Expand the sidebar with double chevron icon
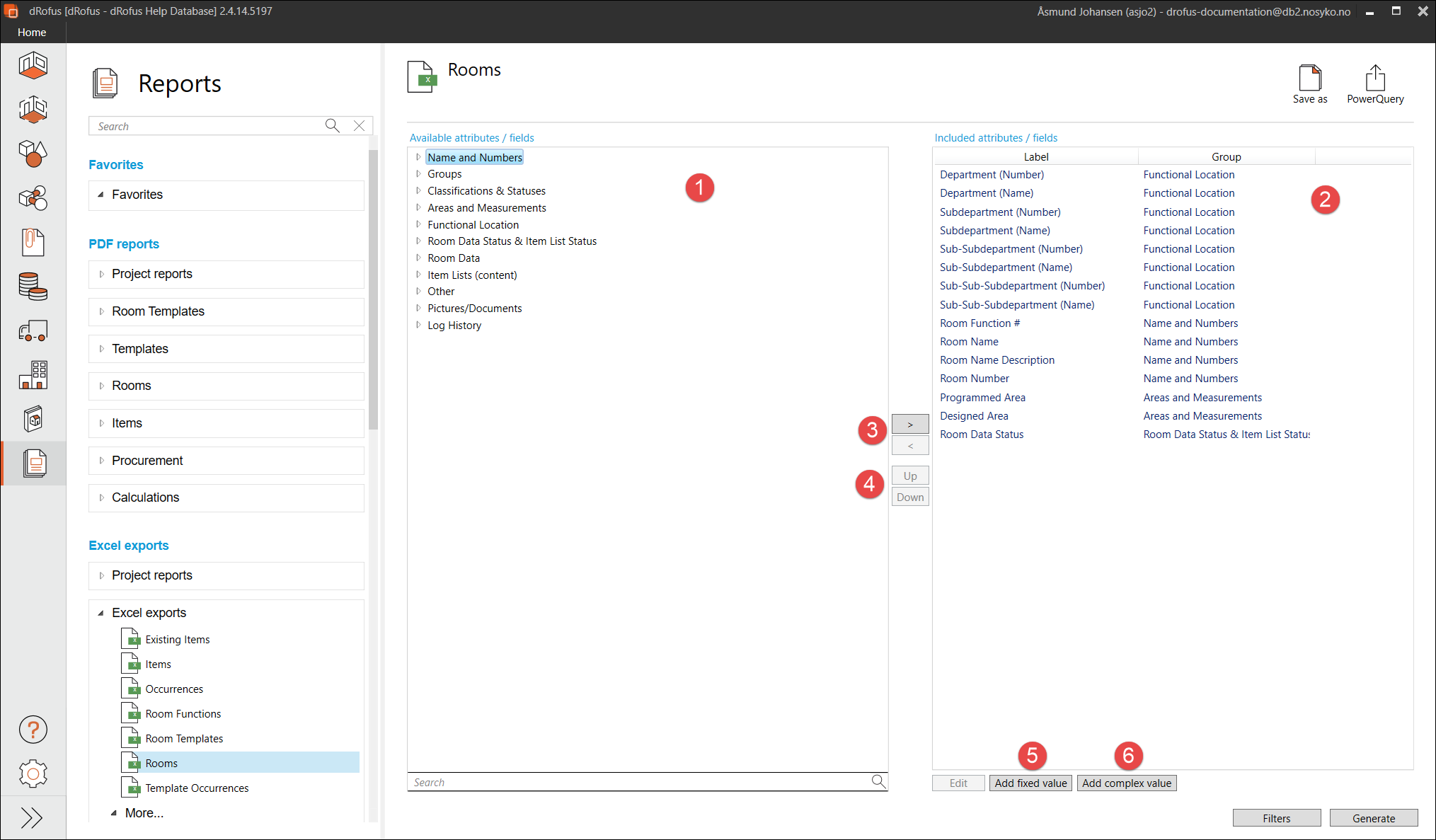This screenshot has height=840, width=1436. (x=32, y=818)
